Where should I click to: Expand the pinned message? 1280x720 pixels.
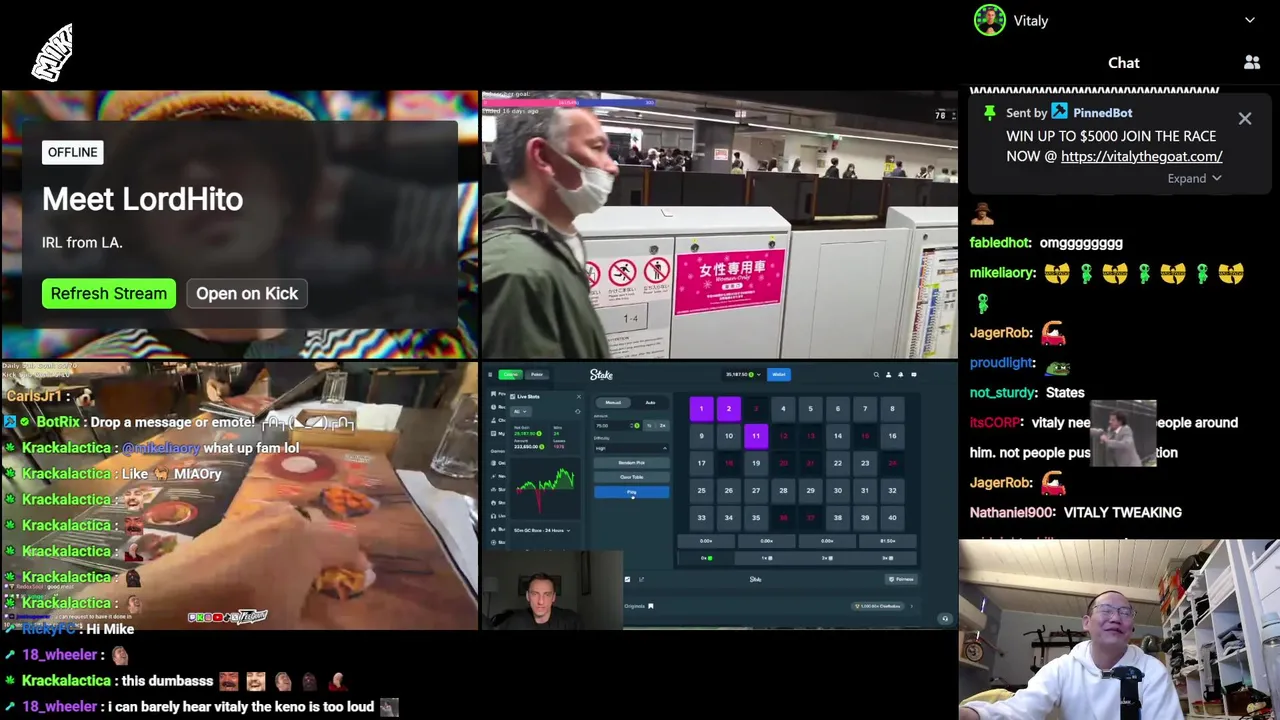point(1194,178)
